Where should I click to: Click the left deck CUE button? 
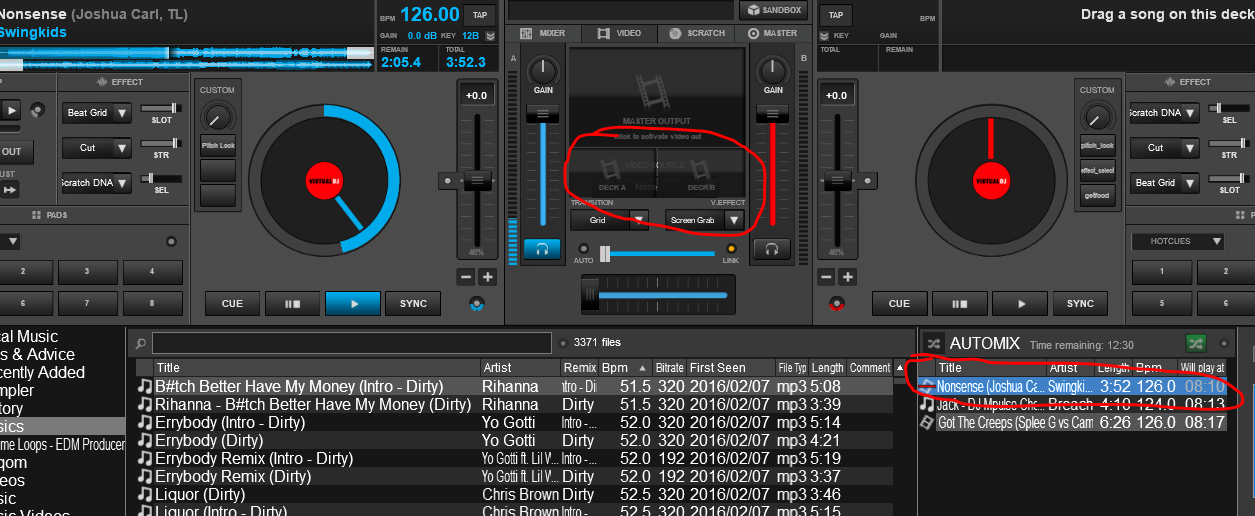232,303
